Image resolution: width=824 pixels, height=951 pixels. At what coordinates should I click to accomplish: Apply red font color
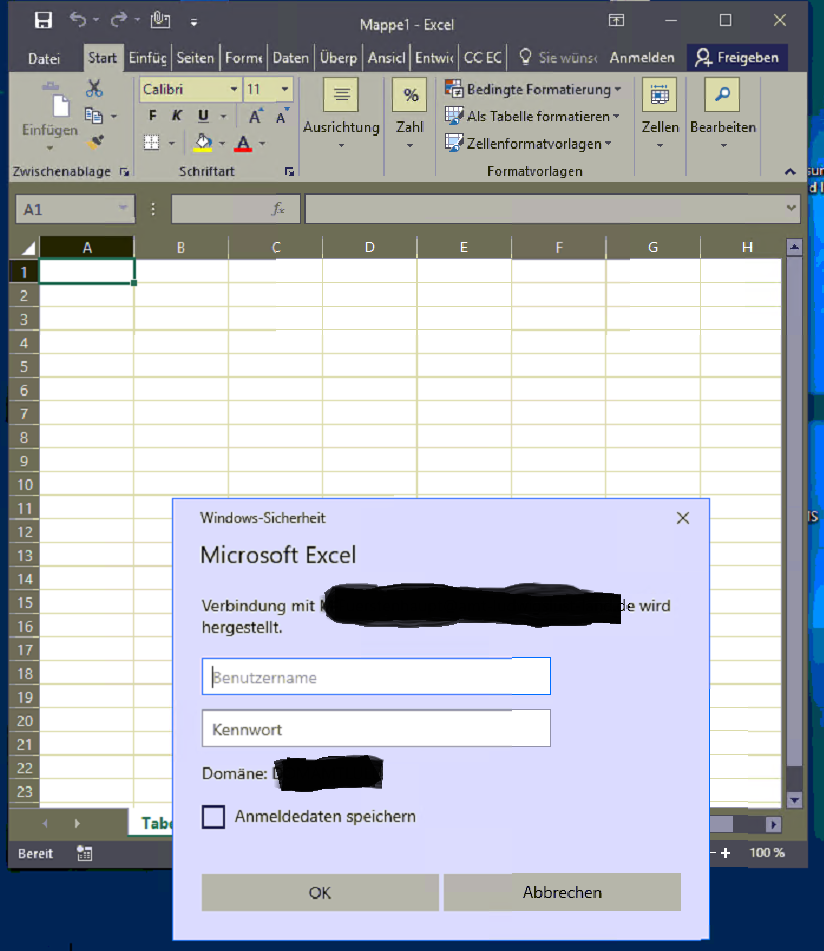243,143
